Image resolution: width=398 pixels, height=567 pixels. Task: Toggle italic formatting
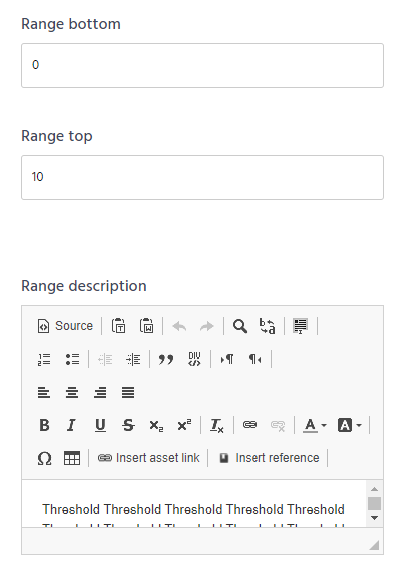click(x=72, y=425)
